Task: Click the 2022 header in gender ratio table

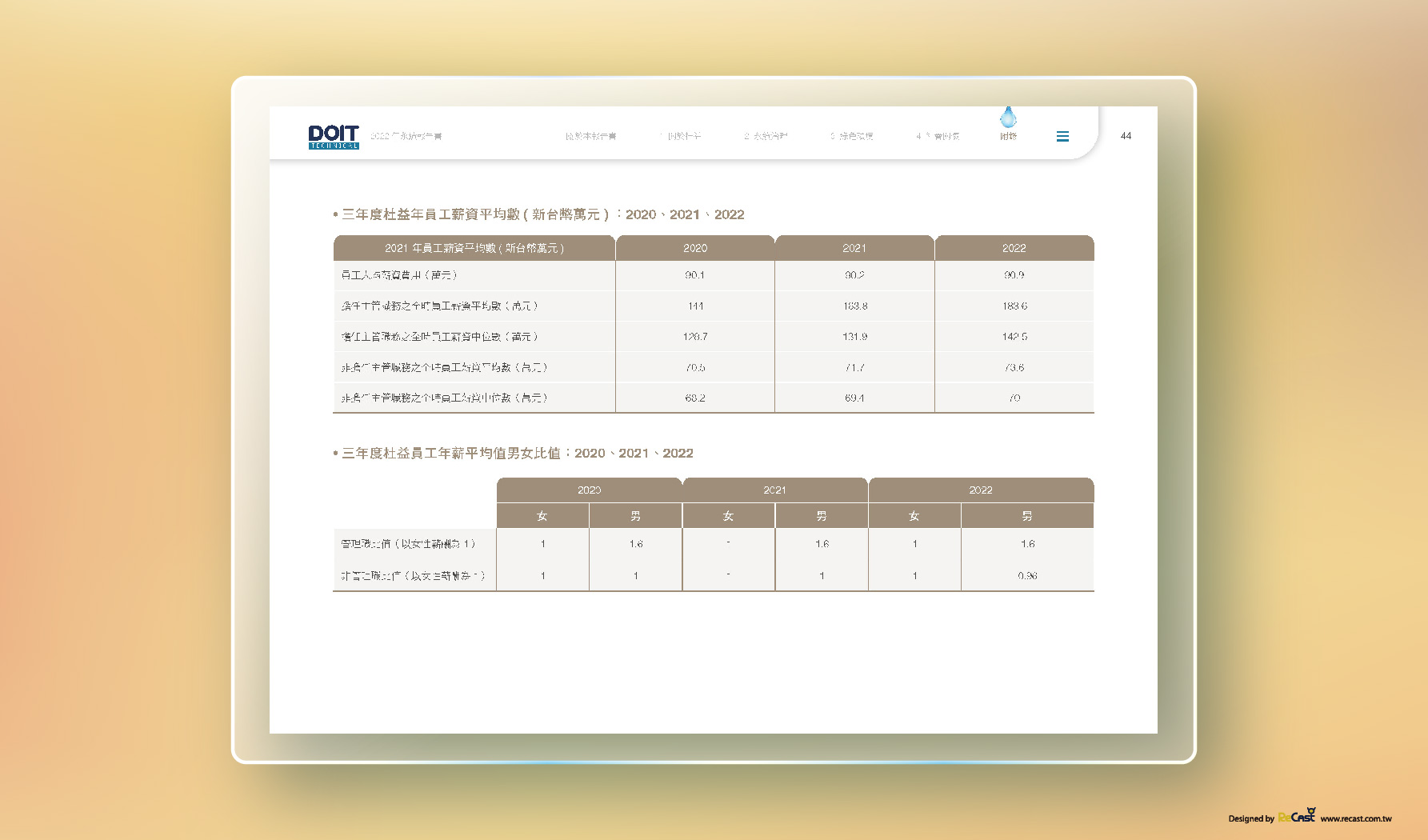Action: [x=981, y=490]
